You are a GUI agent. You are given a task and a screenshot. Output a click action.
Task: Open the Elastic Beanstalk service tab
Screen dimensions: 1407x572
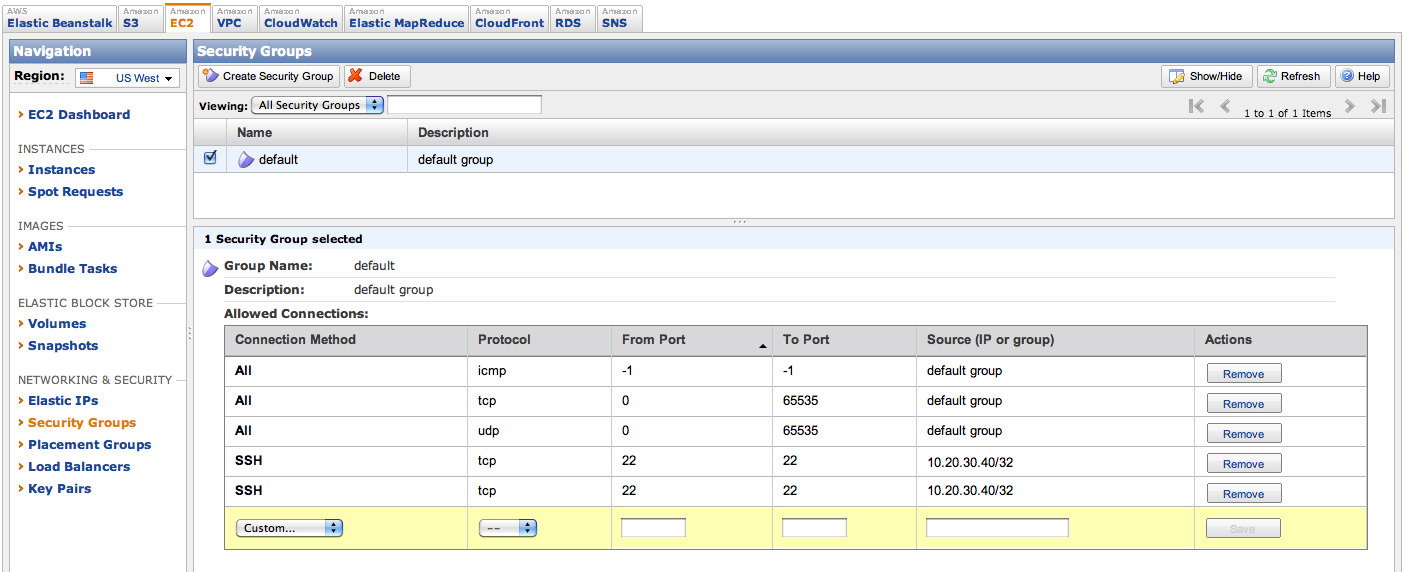click(x=59, y=18)
